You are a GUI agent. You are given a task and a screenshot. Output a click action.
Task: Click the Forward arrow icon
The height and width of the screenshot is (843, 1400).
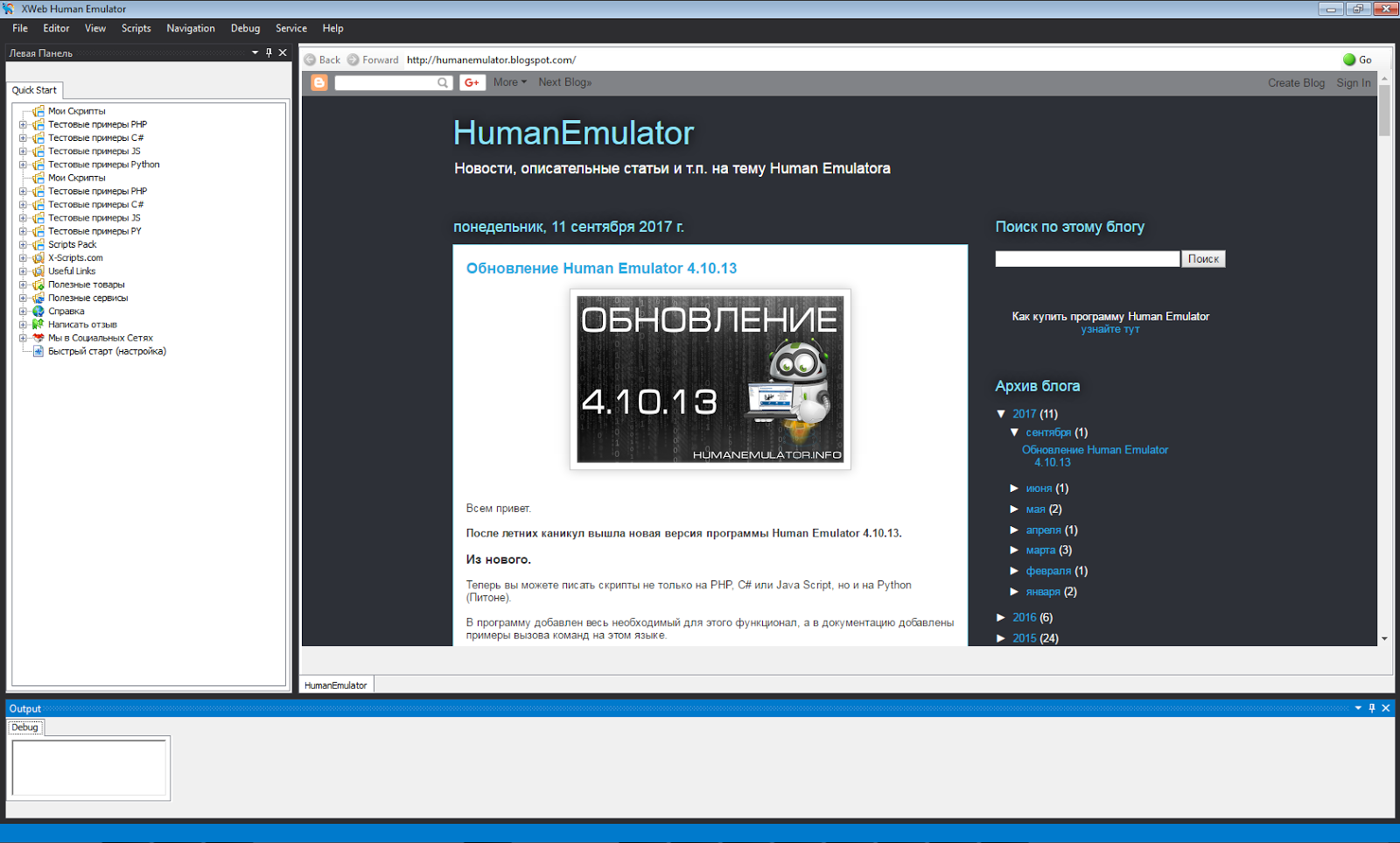tap(353, 60)
